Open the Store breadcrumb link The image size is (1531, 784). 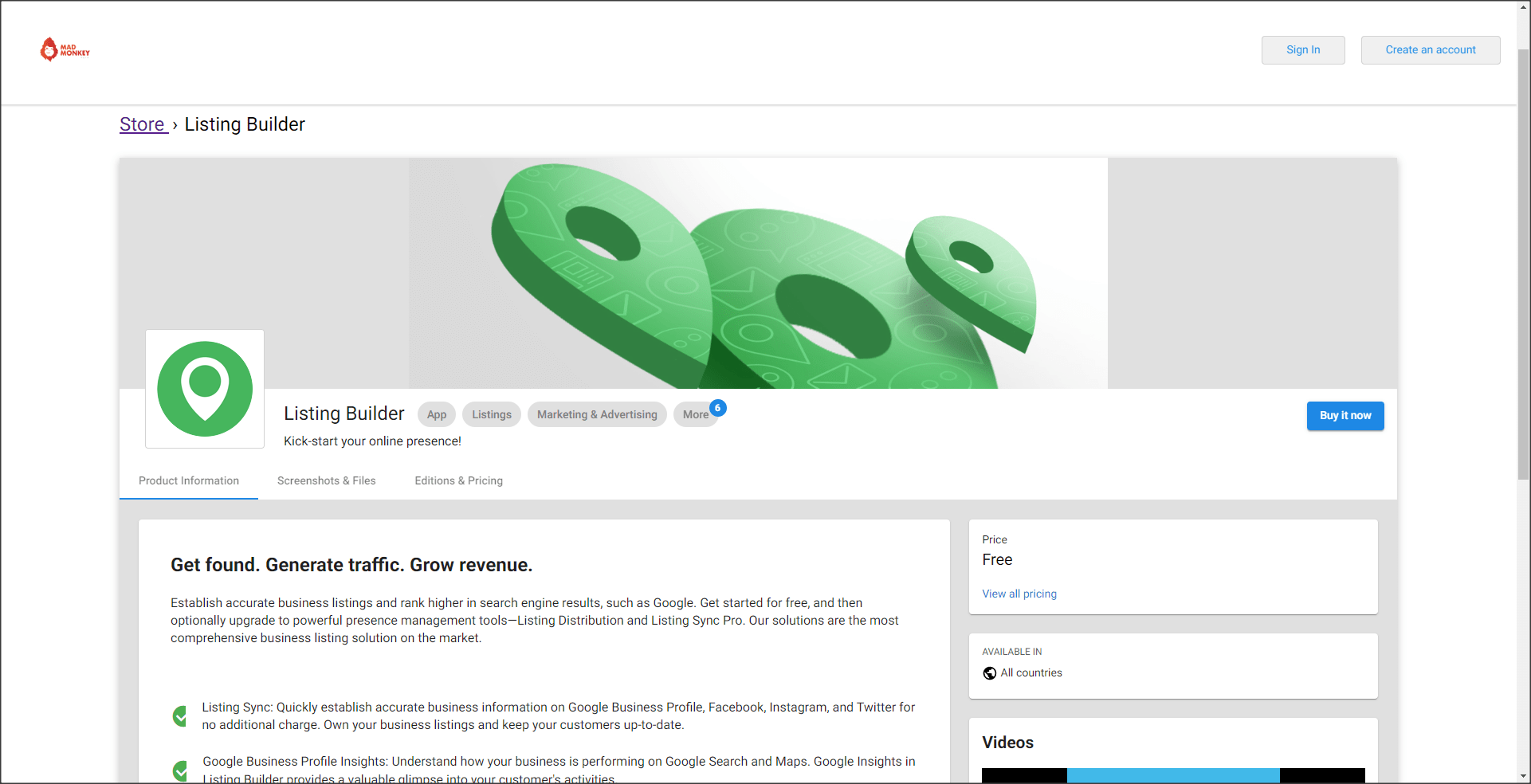[x=143, y=124]
